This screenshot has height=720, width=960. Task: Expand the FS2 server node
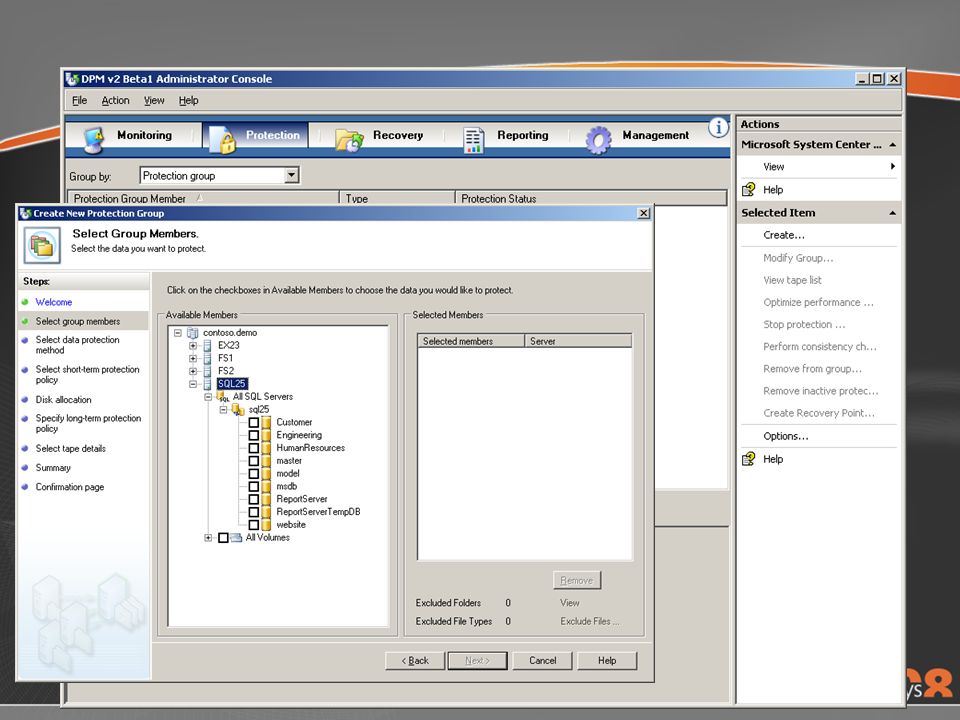coord(193,372)
